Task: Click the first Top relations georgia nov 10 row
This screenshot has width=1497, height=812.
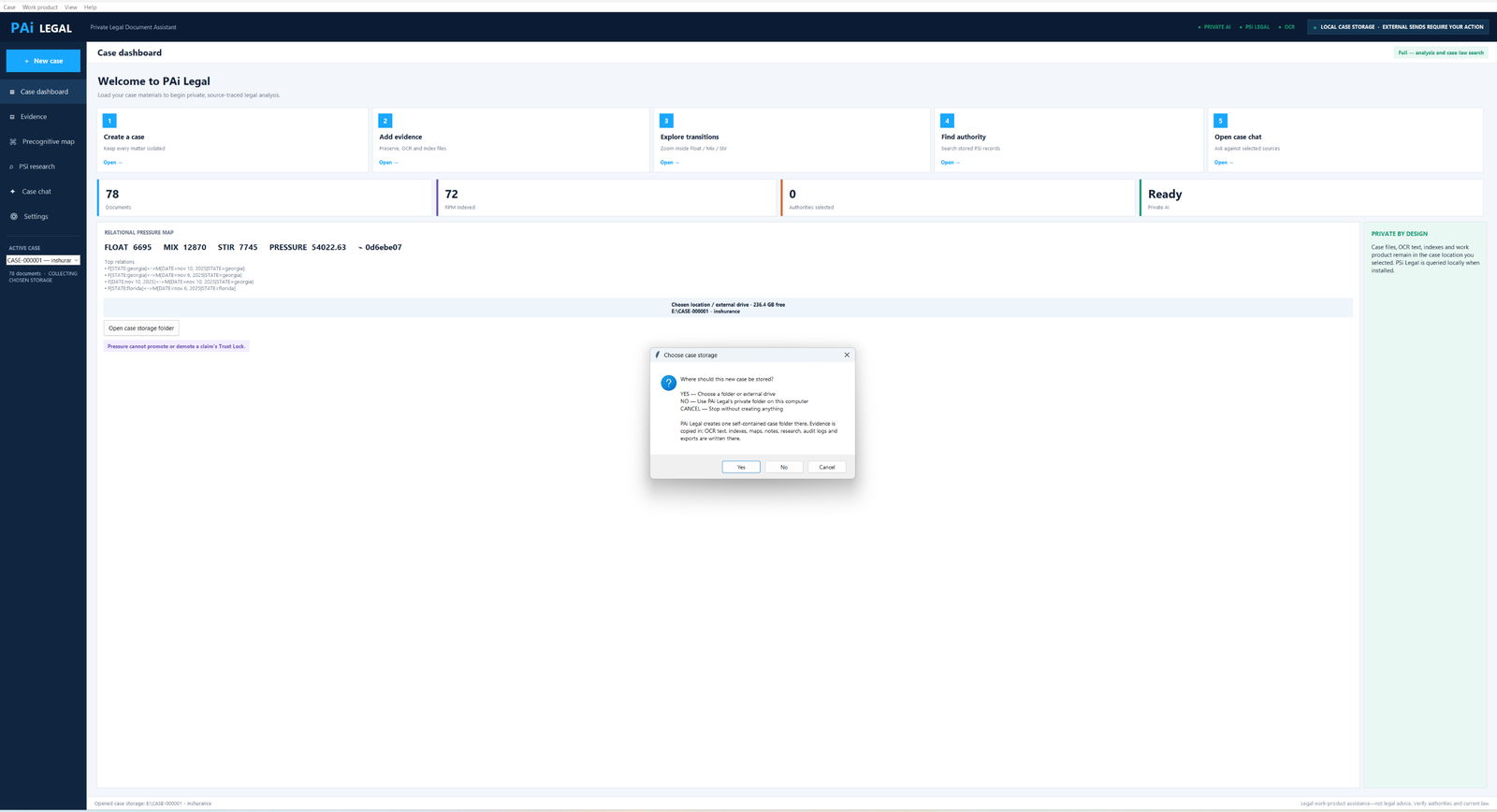Action: click(175, 268)
